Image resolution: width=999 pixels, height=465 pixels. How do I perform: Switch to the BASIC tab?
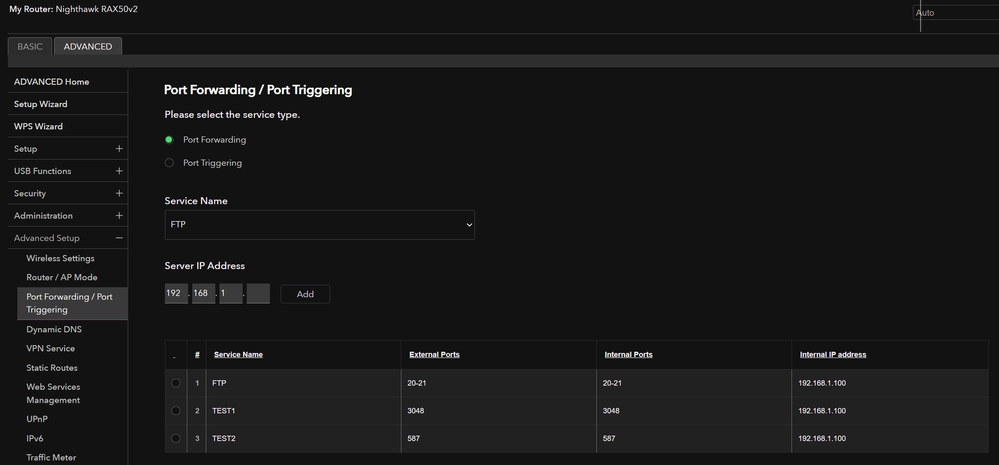30,46
